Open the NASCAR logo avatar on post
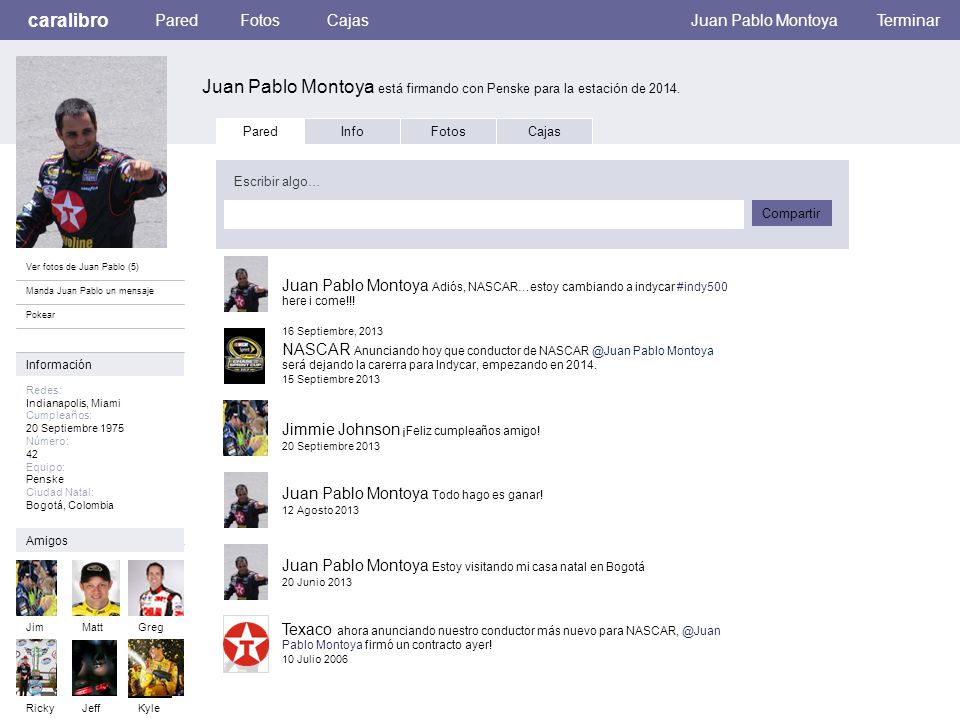 (x=244, y=356)
